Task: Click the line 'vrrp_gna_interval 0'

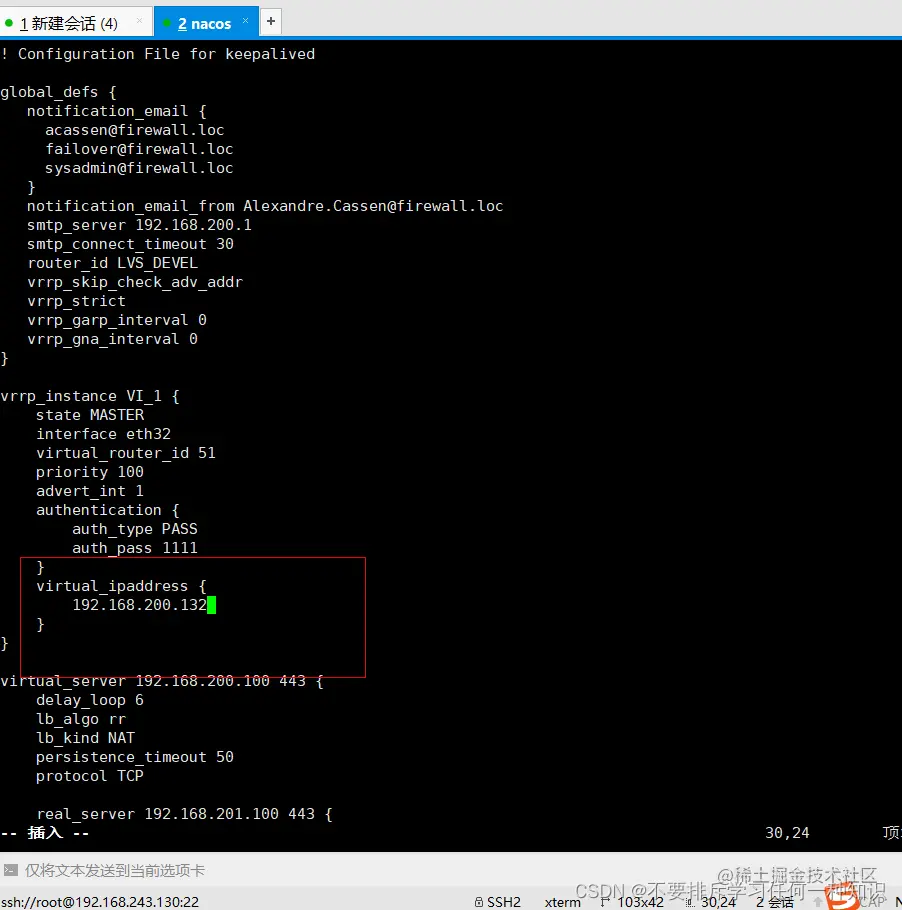Action: pyautogui.click(x=113, y=339)
